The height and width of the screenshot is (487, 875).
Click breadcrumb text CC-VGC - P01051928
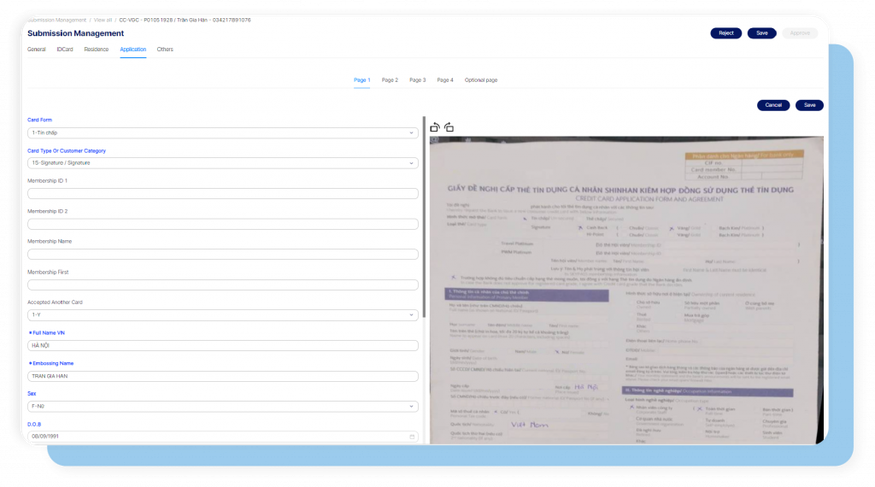tap(146, 20)
